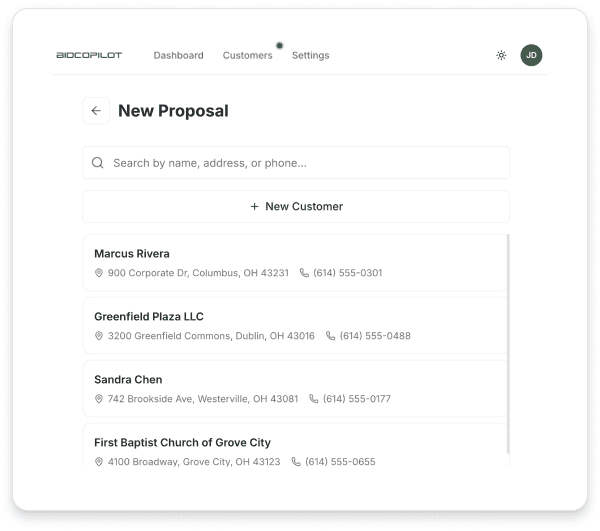This screenshot has height=531, width=600.
Task: Add a New Customer
Action: pyautogui.click(x=296, y=207)
